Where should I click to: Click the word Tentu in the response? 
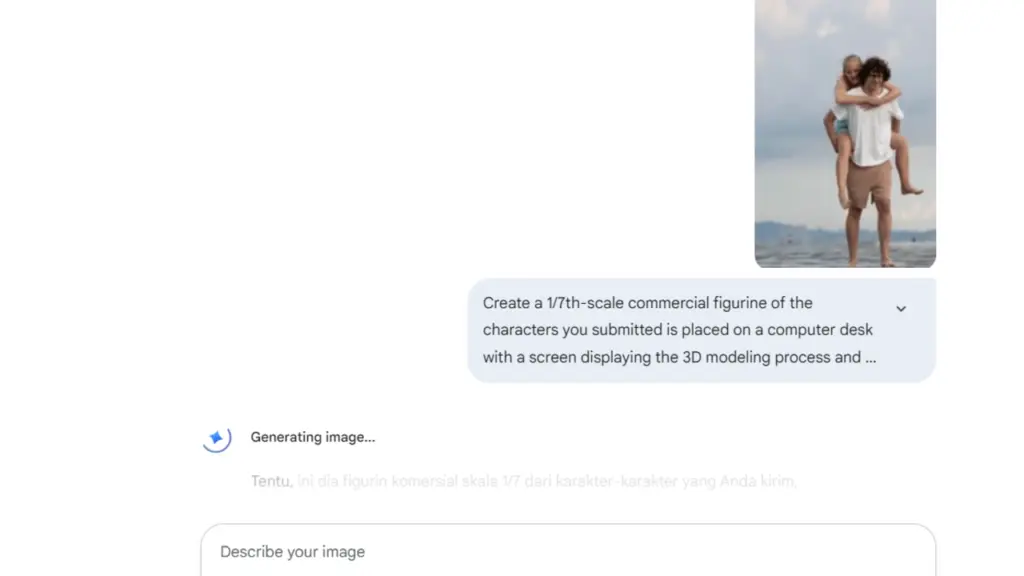(x=271, y=481)
